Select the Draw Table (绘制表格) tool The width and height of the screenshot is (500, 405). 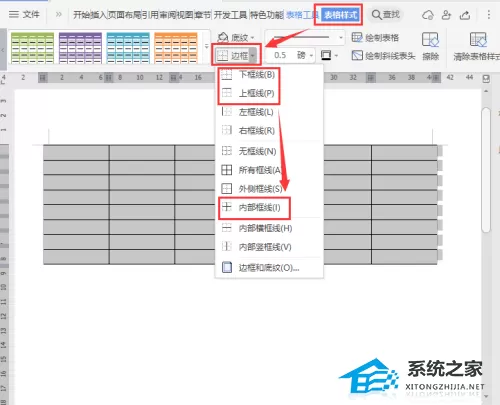coord(375,38)
